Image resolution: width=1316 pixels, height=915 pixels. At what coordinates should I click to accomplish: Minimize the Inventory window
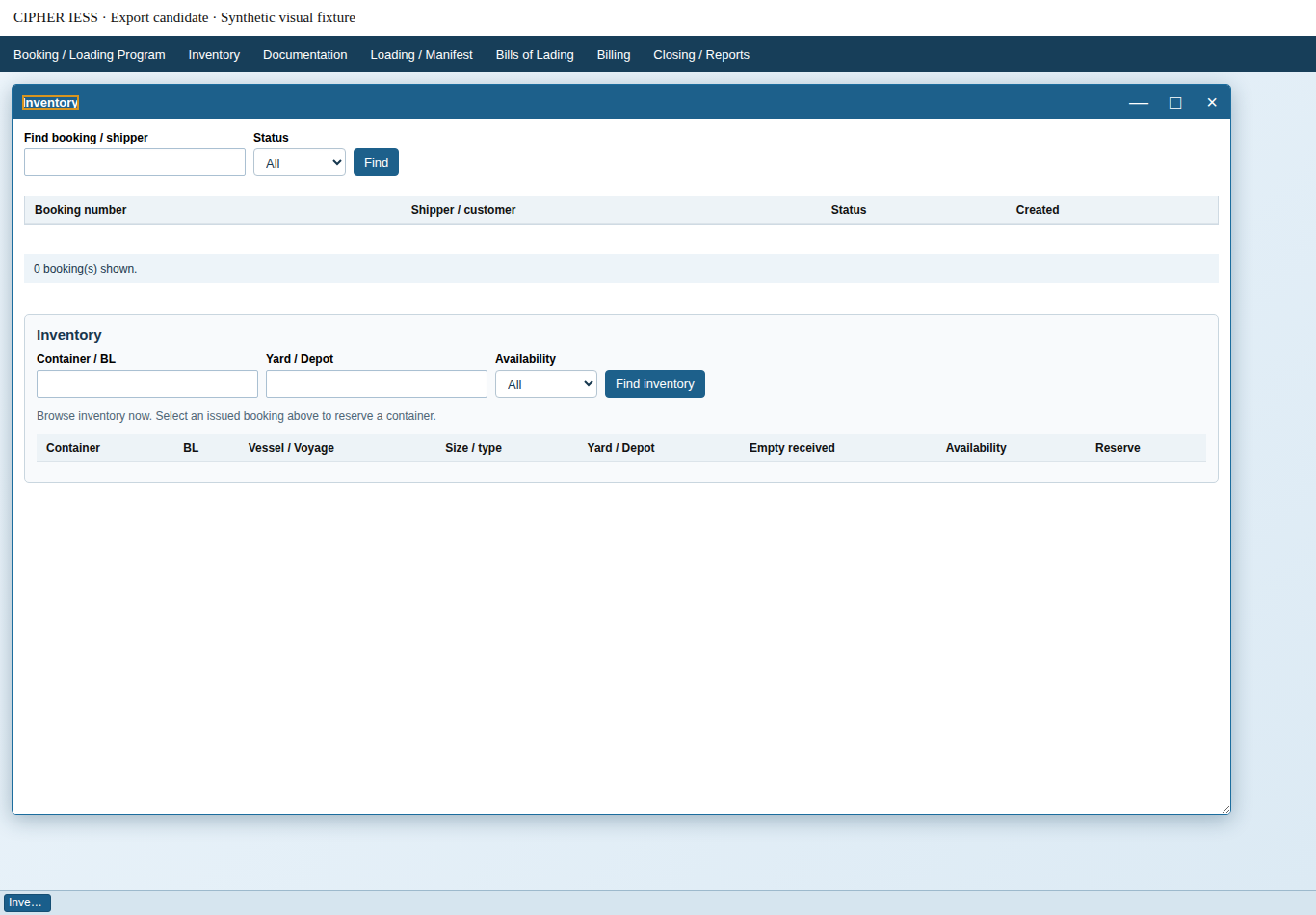click(x=1139, y=103)
